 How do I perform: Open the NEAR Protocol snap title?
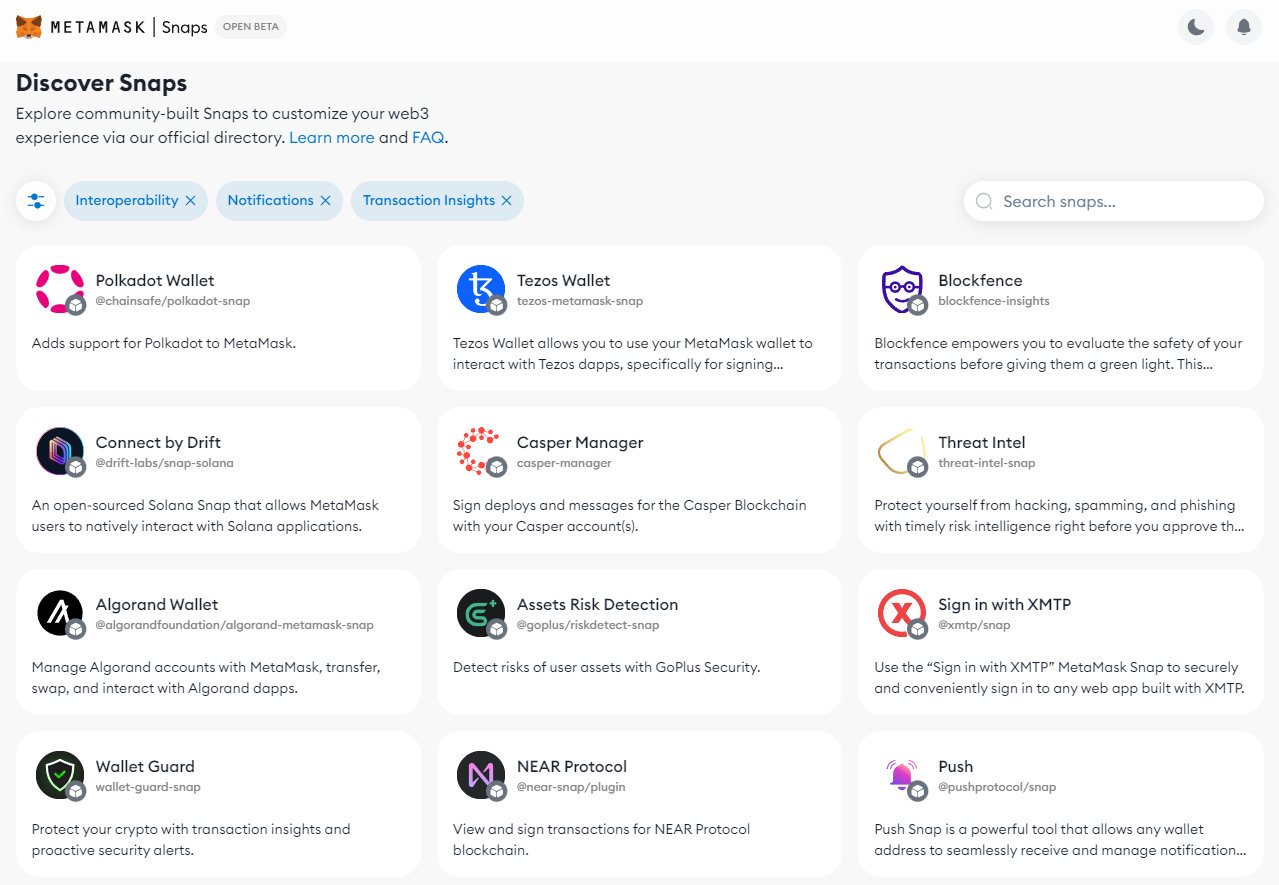pos(572,767)
